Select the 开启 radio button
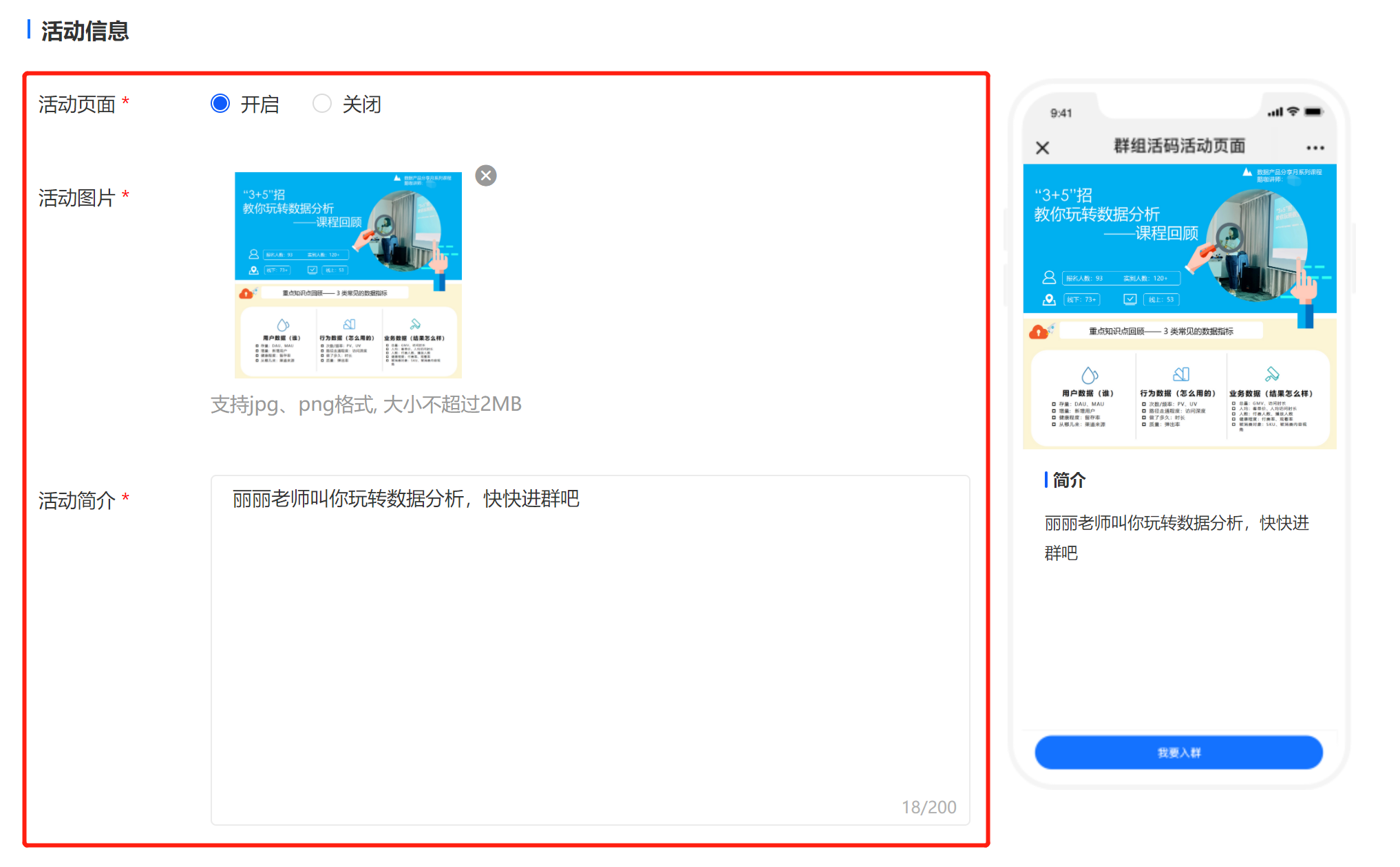Viewport: 1400px width, 867px height. point(220,103)
